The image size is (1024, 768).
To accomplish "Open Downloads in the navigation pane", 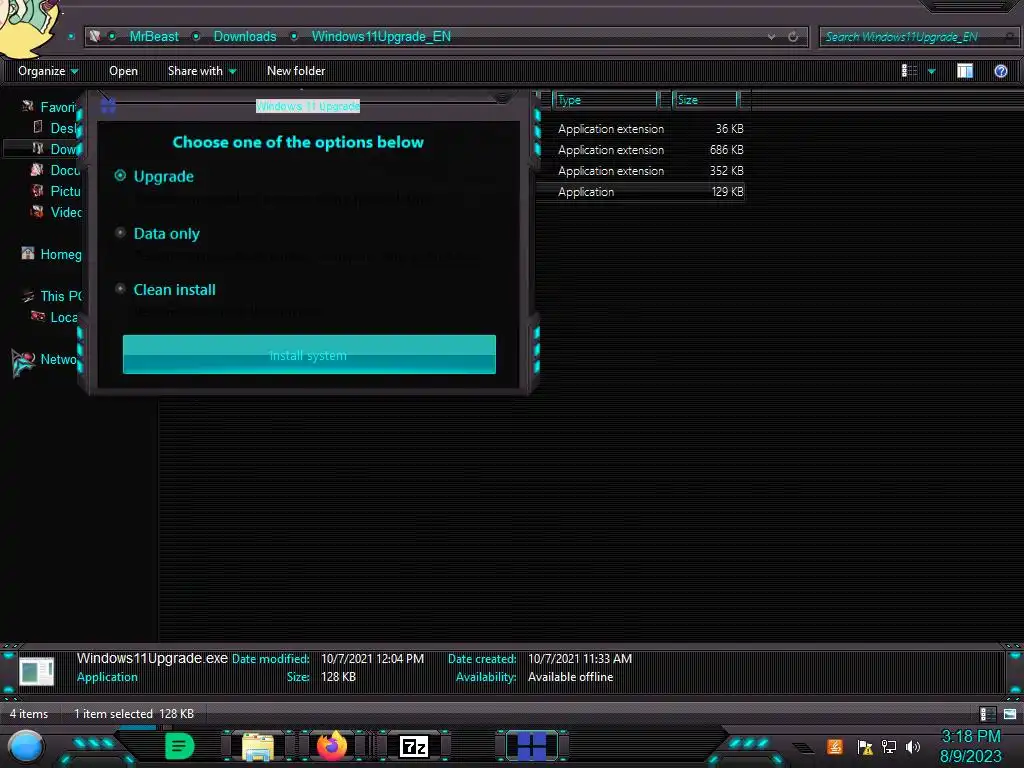I will point(56,149).
